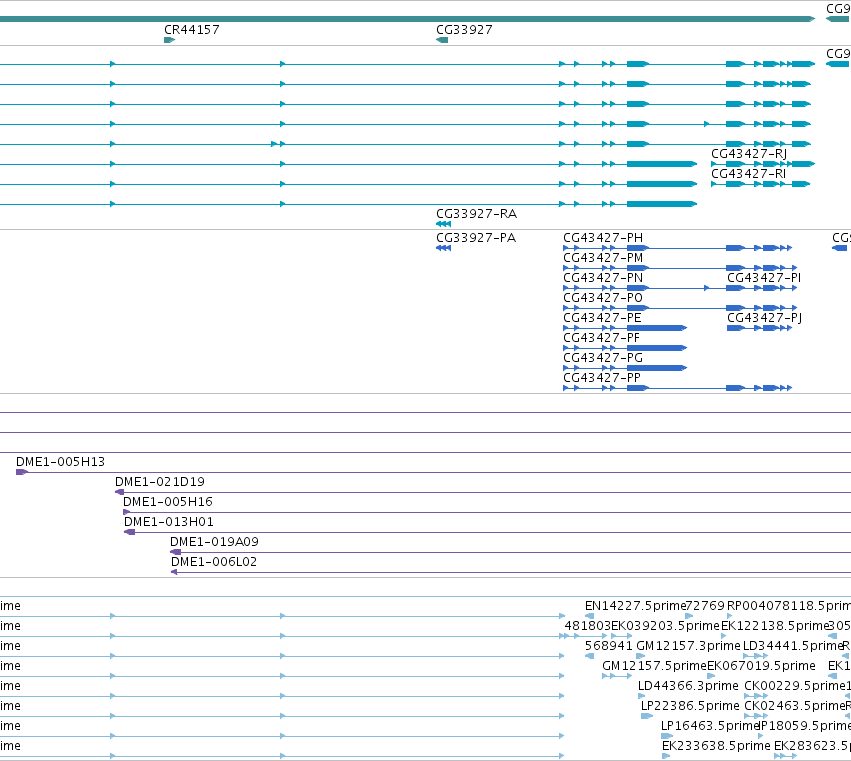Select the LD34441.5prime EST label
Image resolution: width=851 pixels, height=761 pixels.
[x=792, y=646]
